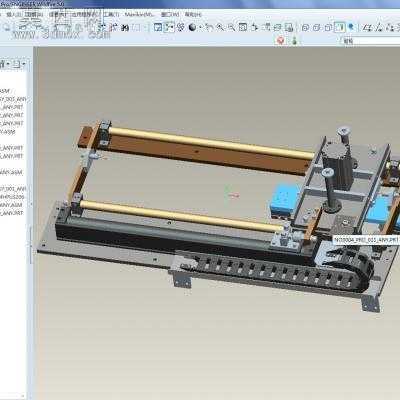Screen dimensions: 400x400
Task: Click the orientation icon with three dots
Action: [180, 27]
